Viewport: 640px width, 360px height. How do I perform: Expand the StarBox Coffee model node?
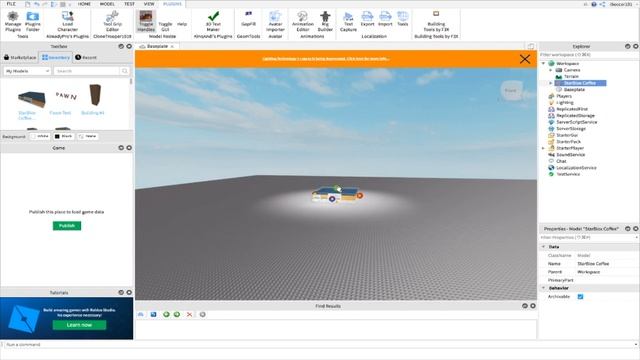click(551, 83)
